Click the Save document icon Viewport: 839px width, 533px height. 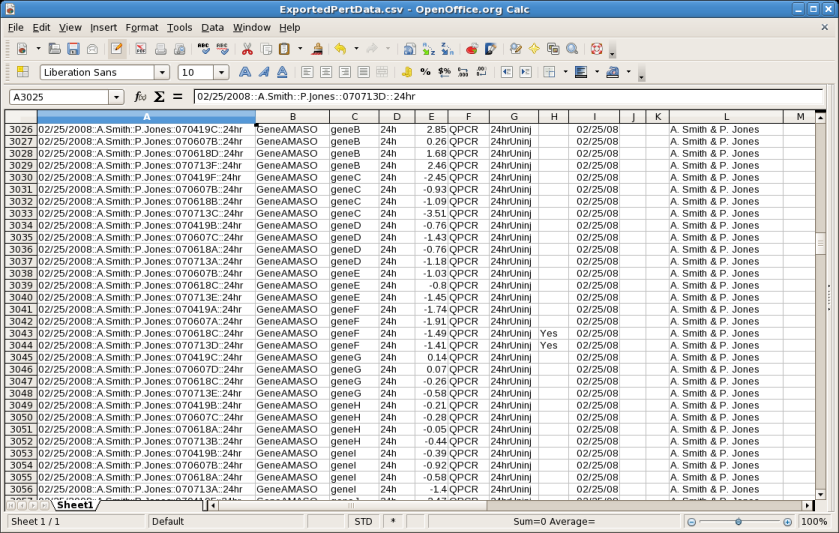tap(73, 49)
